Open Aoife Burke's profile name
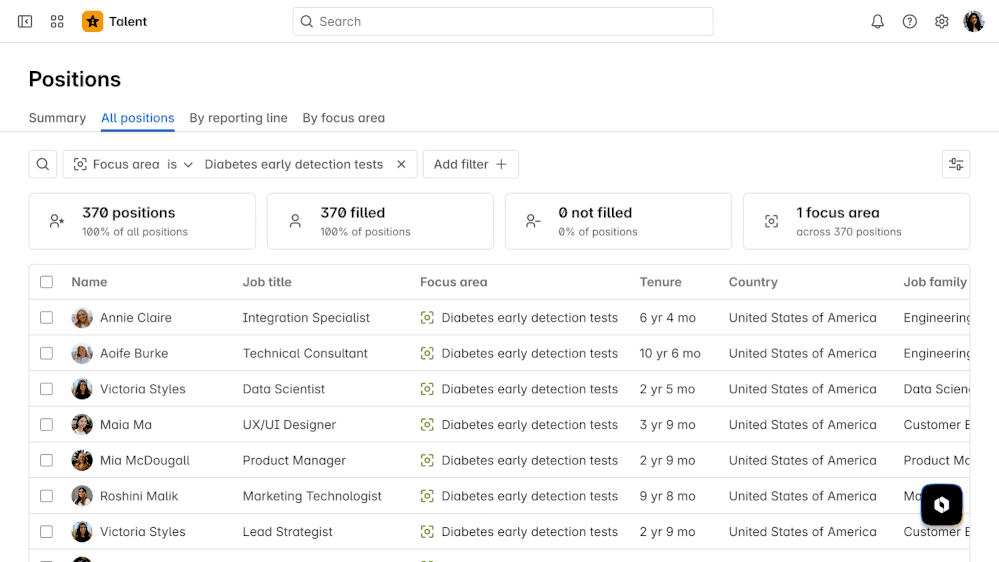The image size is (999, 562). [x=134, y=353]
